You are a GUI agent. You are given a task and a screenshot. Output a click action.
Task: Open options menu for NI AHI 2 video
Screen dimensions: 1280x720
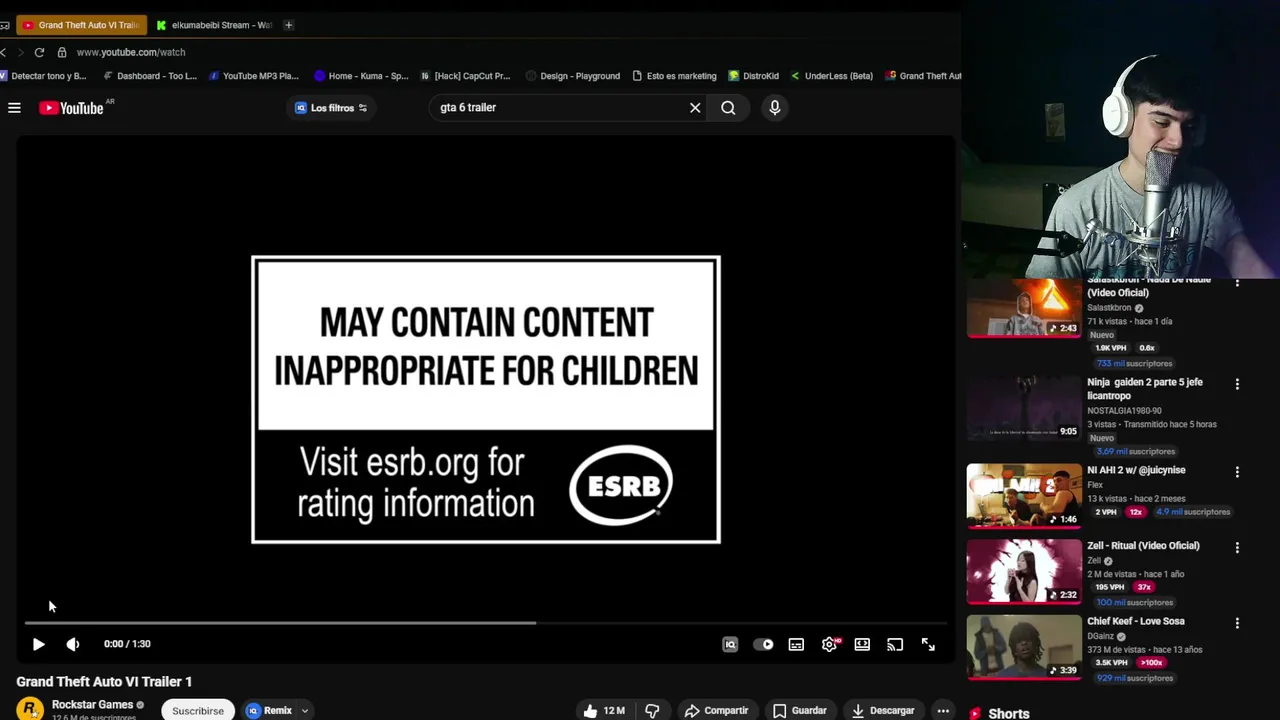point(1237,472)
